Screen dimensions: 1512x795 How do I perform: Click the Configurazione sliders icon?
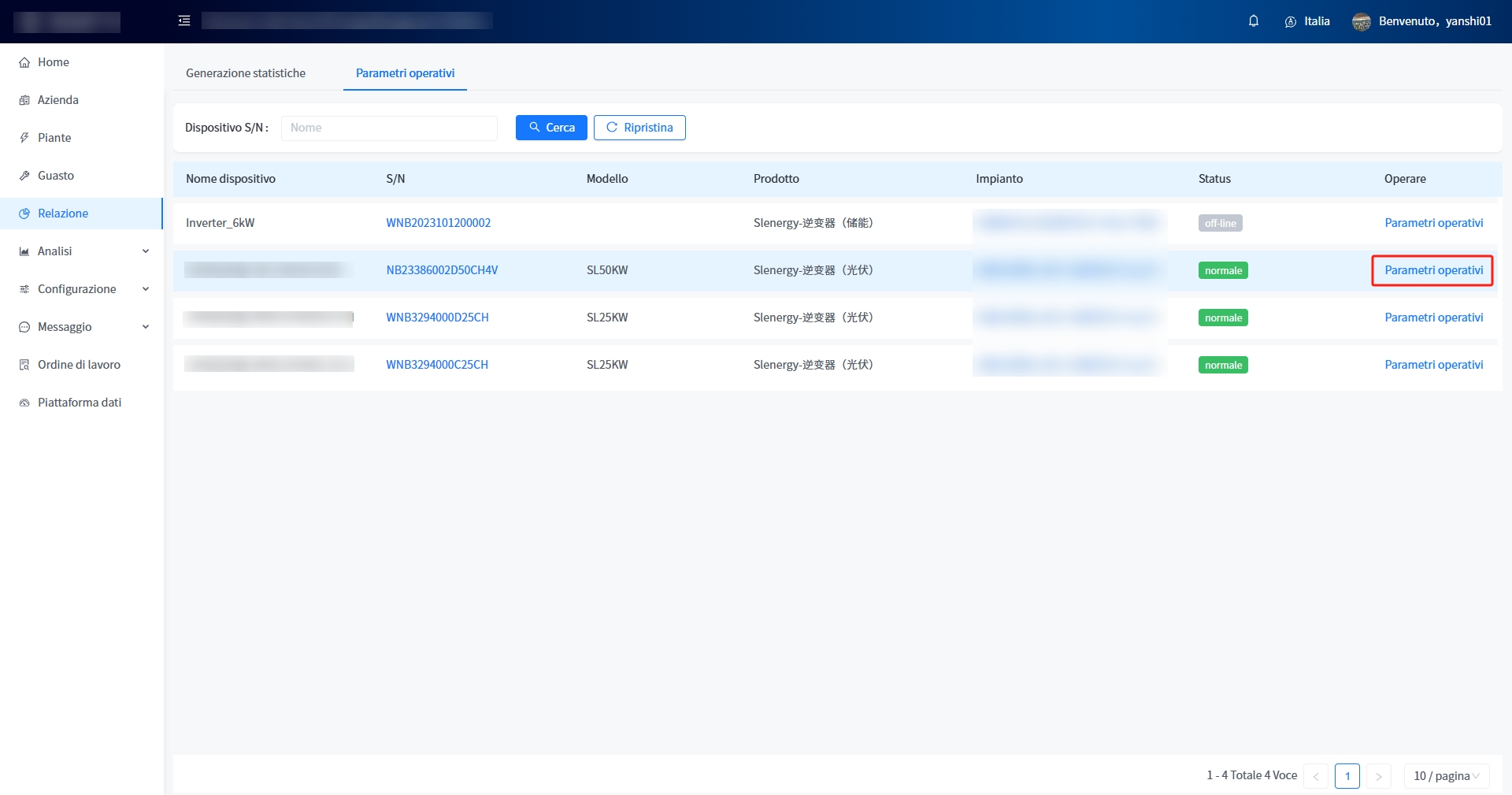(x=24, y=289)
